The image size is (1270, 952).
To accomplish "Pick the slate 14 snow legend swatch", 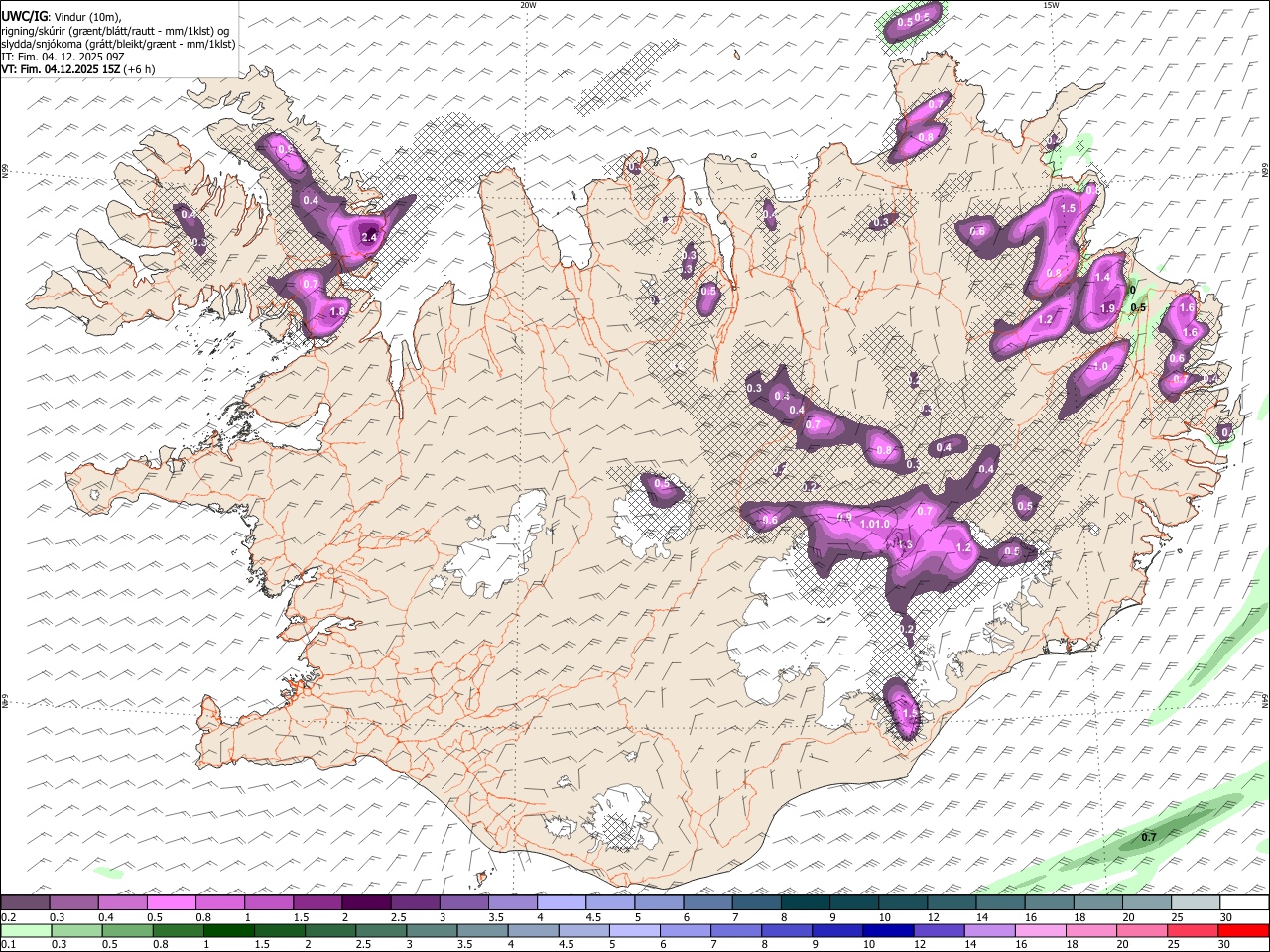I will [x=1000, y=902].
